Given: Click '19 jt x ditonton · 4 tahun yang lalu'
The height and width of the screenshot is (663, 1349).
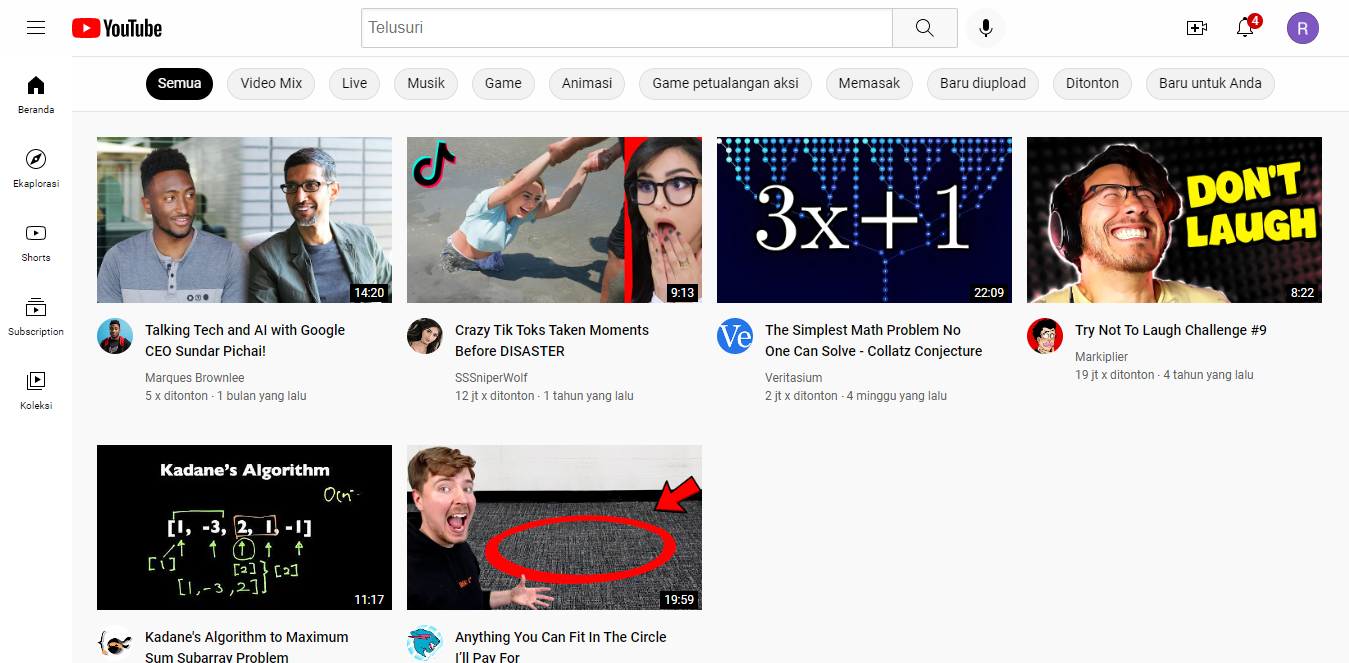Looking at the screenshot, I should tap(1164, 375).
